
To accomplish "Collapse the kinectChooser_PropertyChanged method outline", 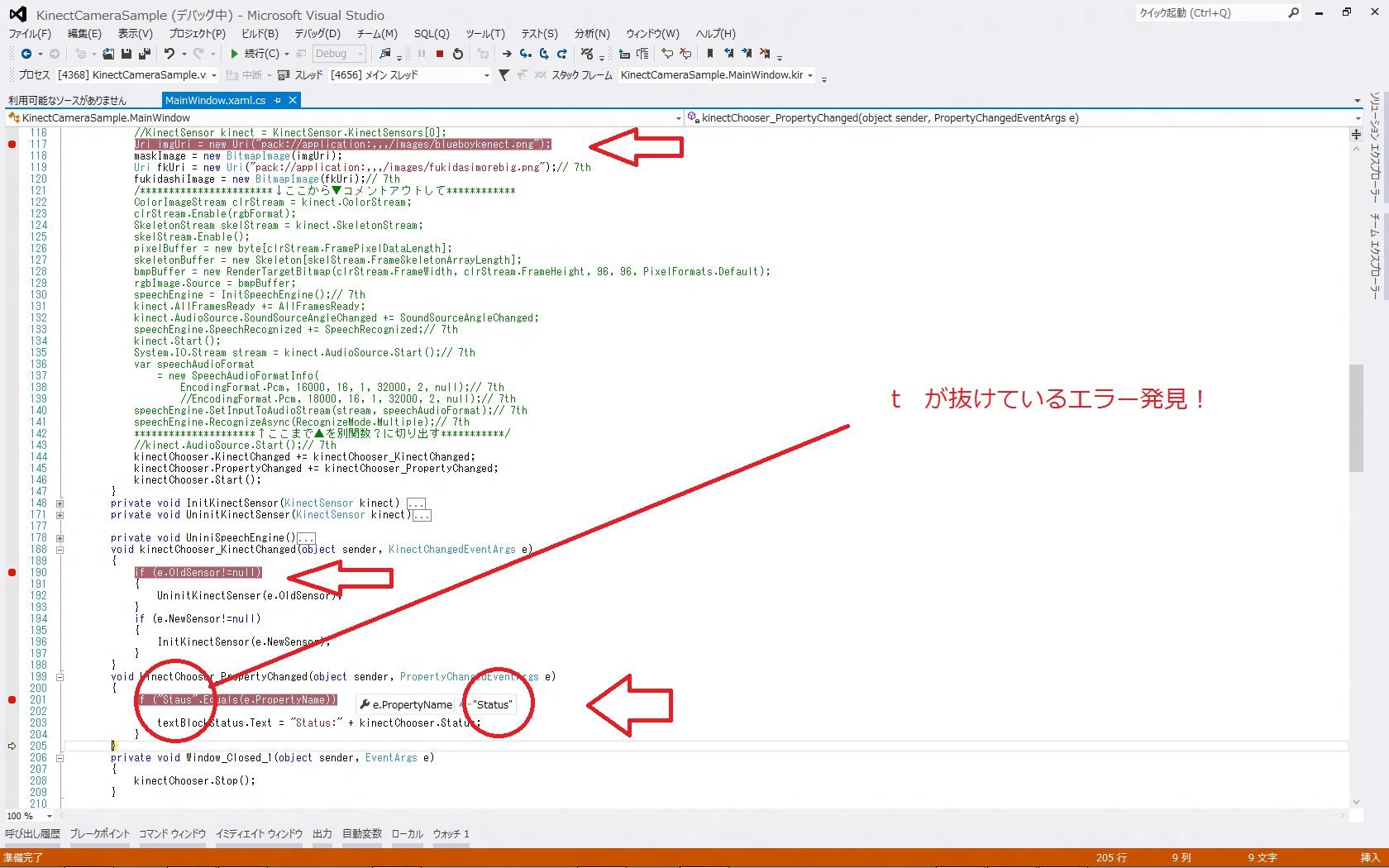I will click(60, 677).
